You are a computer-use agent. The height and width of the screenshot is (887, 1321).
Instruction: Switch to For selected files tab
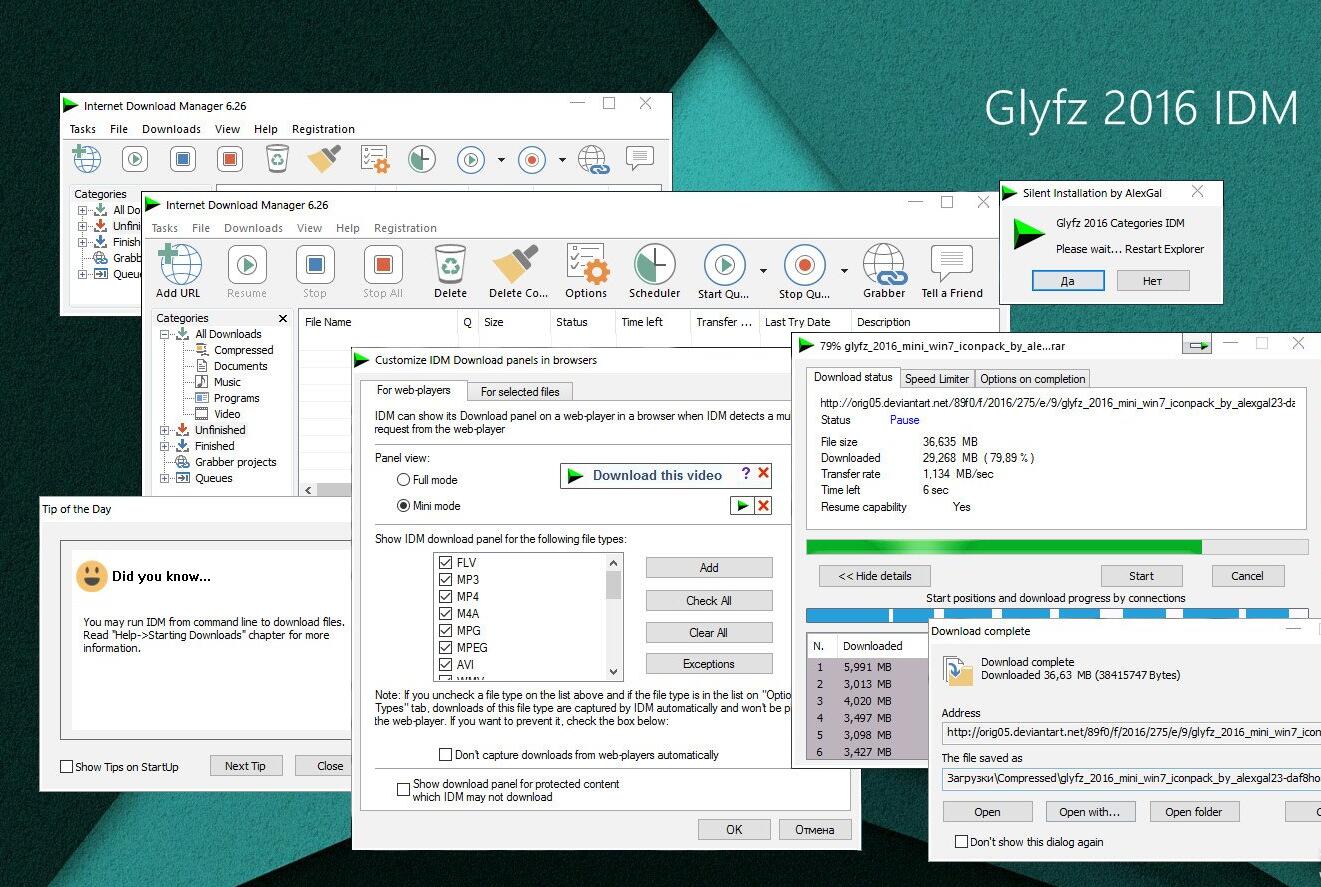[x=520, y=392]
